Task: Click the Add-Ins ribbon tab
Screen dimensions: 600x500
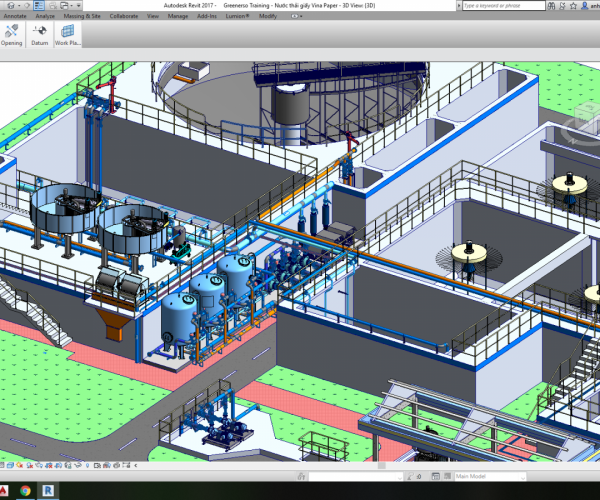Action: 208,17
